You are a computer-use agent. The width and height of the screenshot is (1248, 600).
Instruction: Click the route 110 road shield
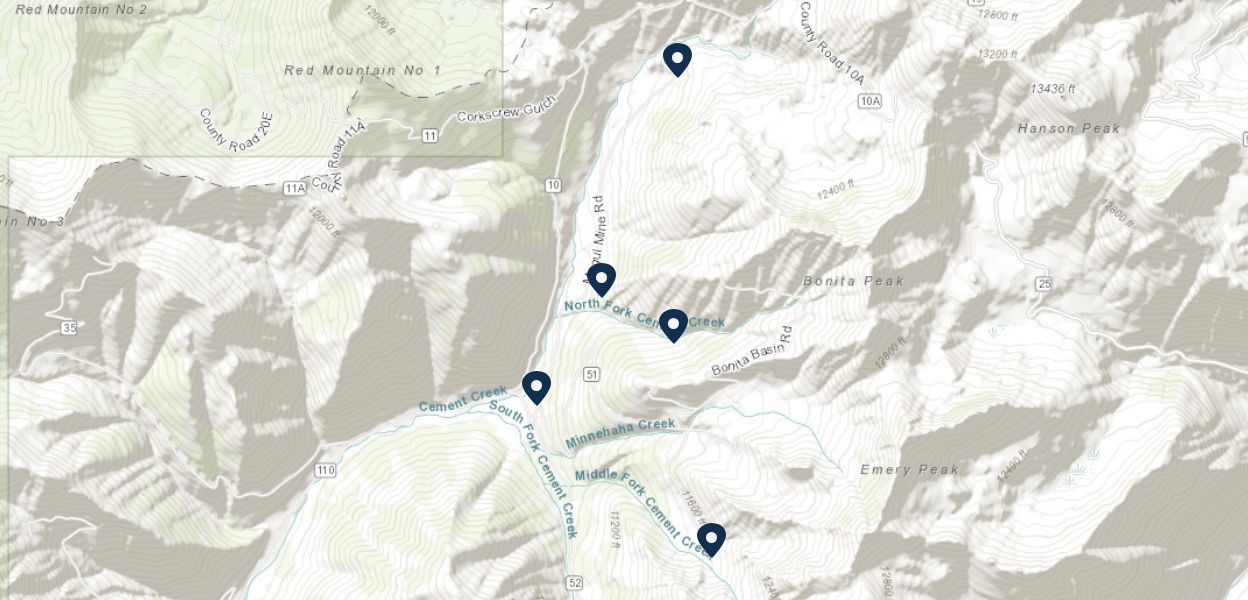tap(325, 470)
